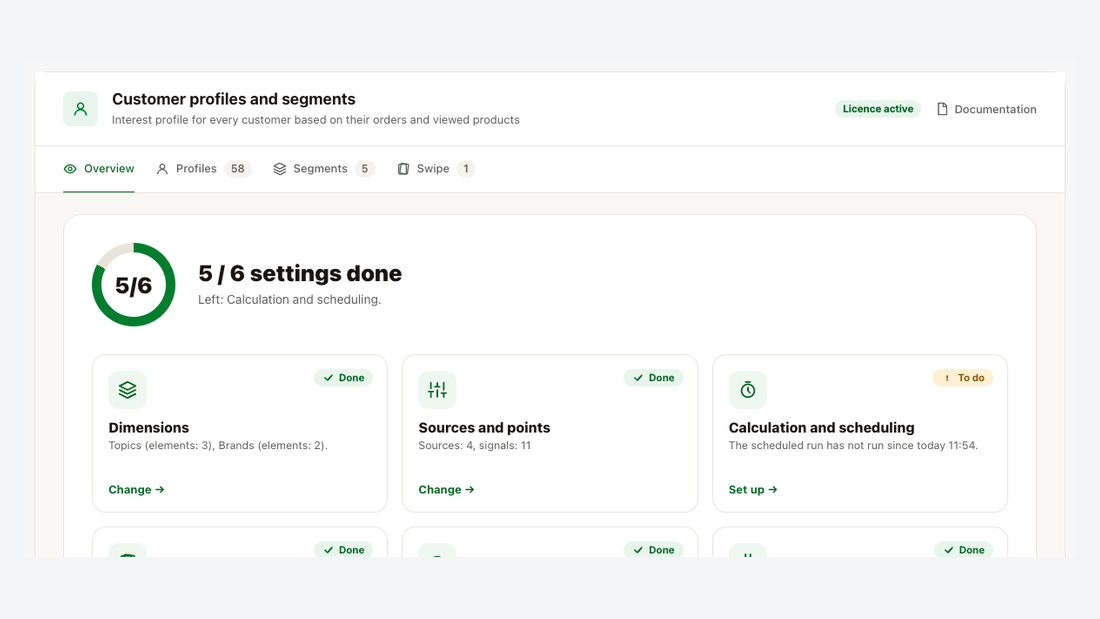Open the Swipe tab
This screenshot has width=1100, height=619.
[x=436, y=168]
